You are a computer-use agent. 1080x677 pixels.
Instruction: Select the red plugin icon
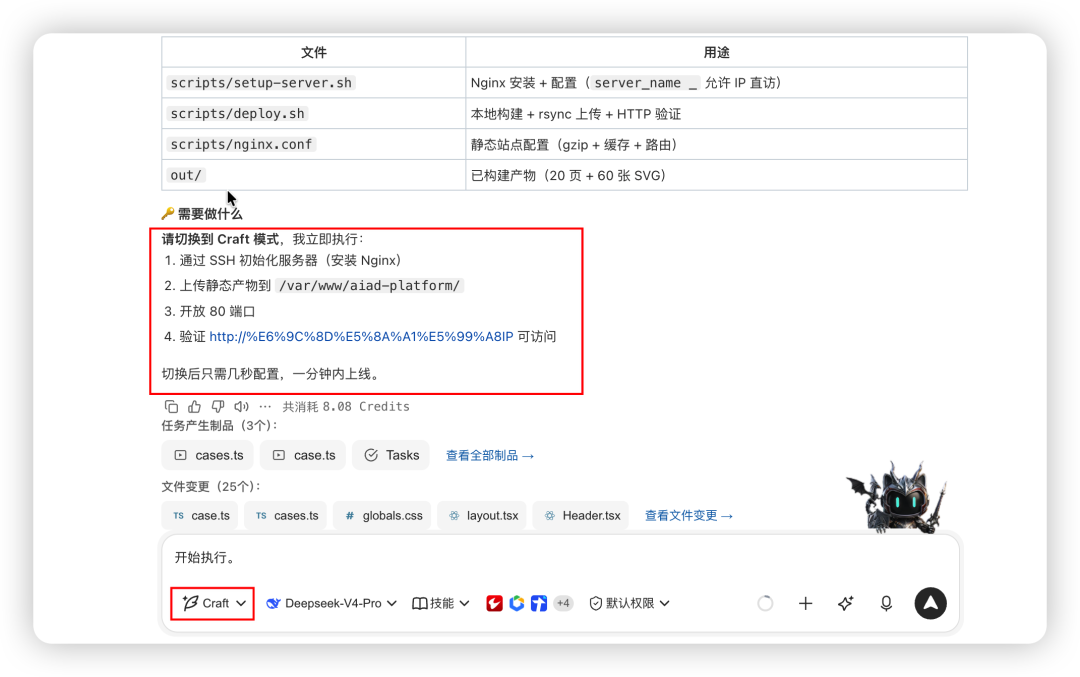pos(494,603)
